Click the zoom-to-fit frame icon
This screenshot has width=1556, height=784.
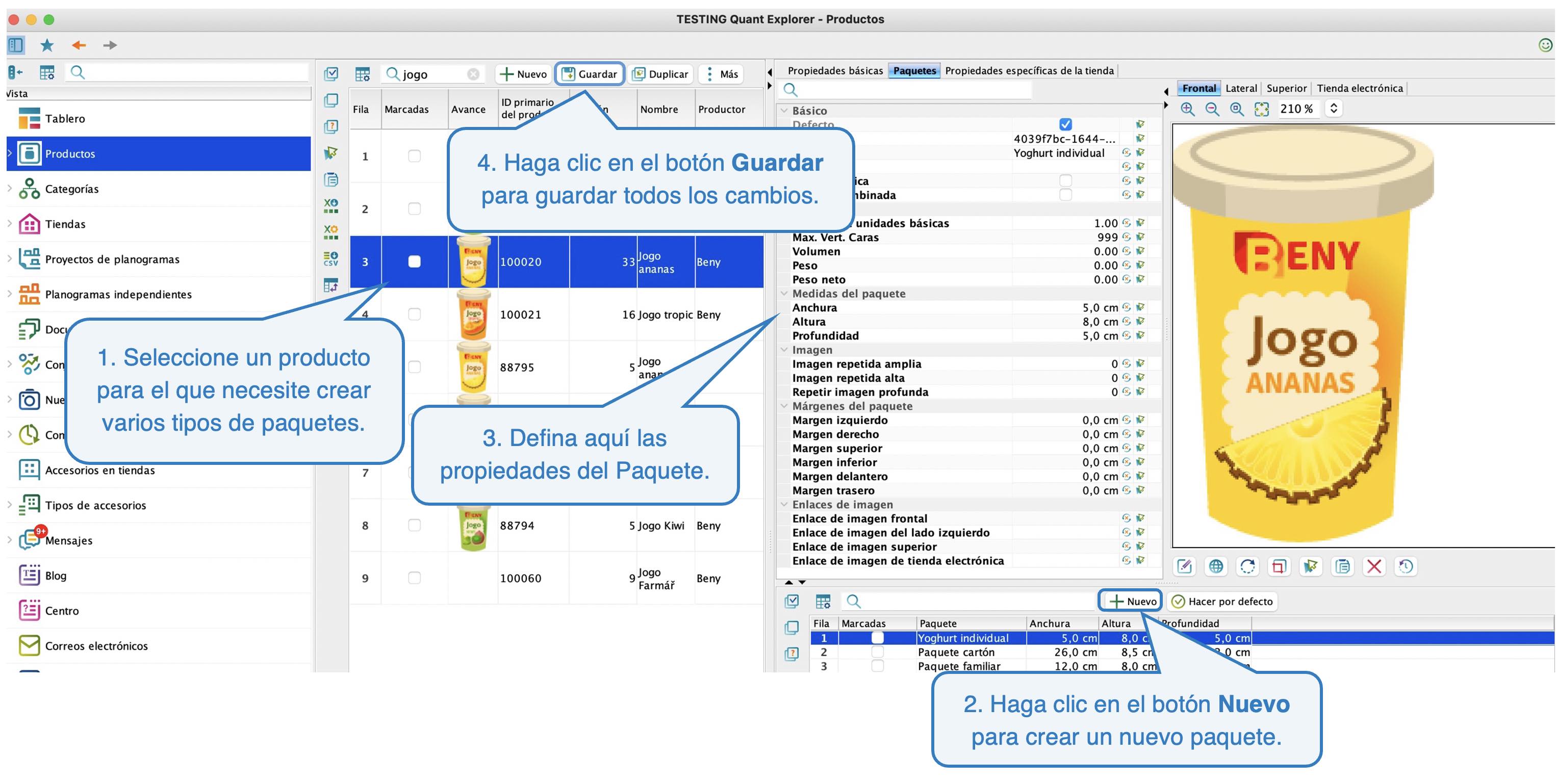click(x=1261, y=109)
